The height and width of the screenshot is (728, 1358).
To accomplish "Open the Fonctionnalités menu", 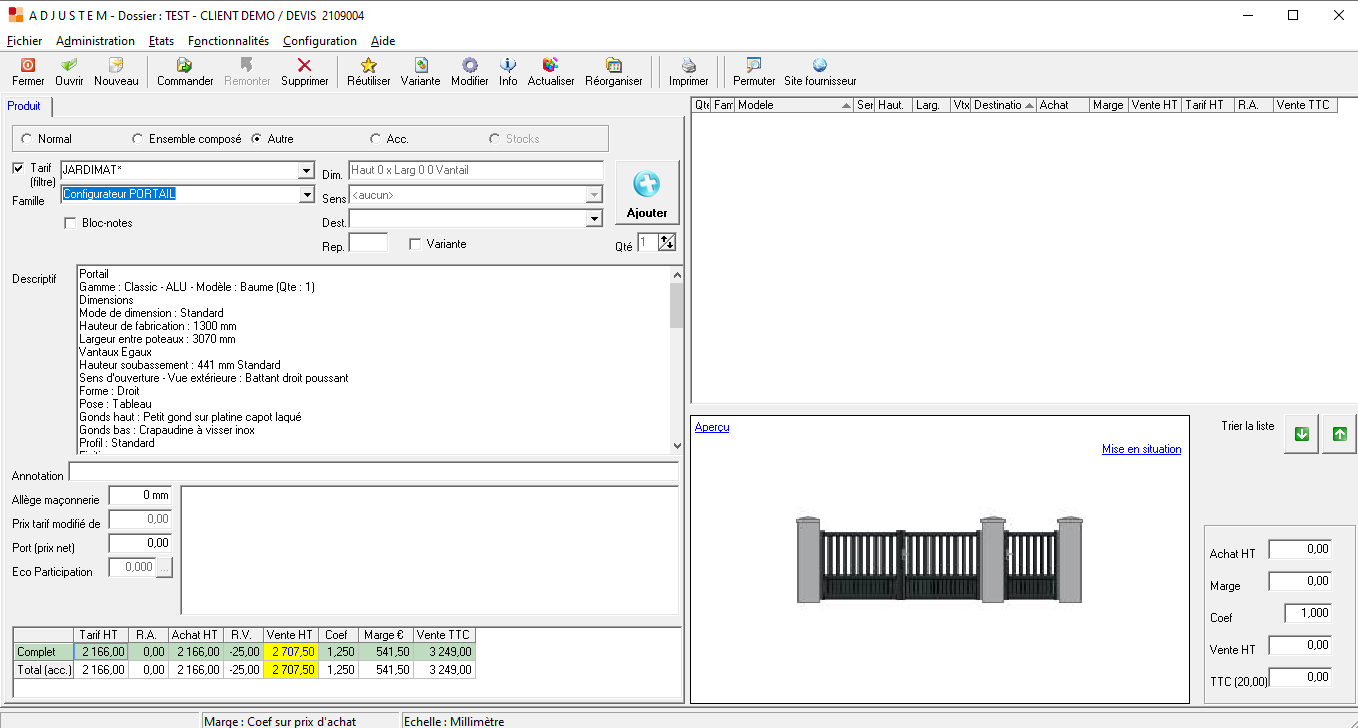I will [228, 41].
